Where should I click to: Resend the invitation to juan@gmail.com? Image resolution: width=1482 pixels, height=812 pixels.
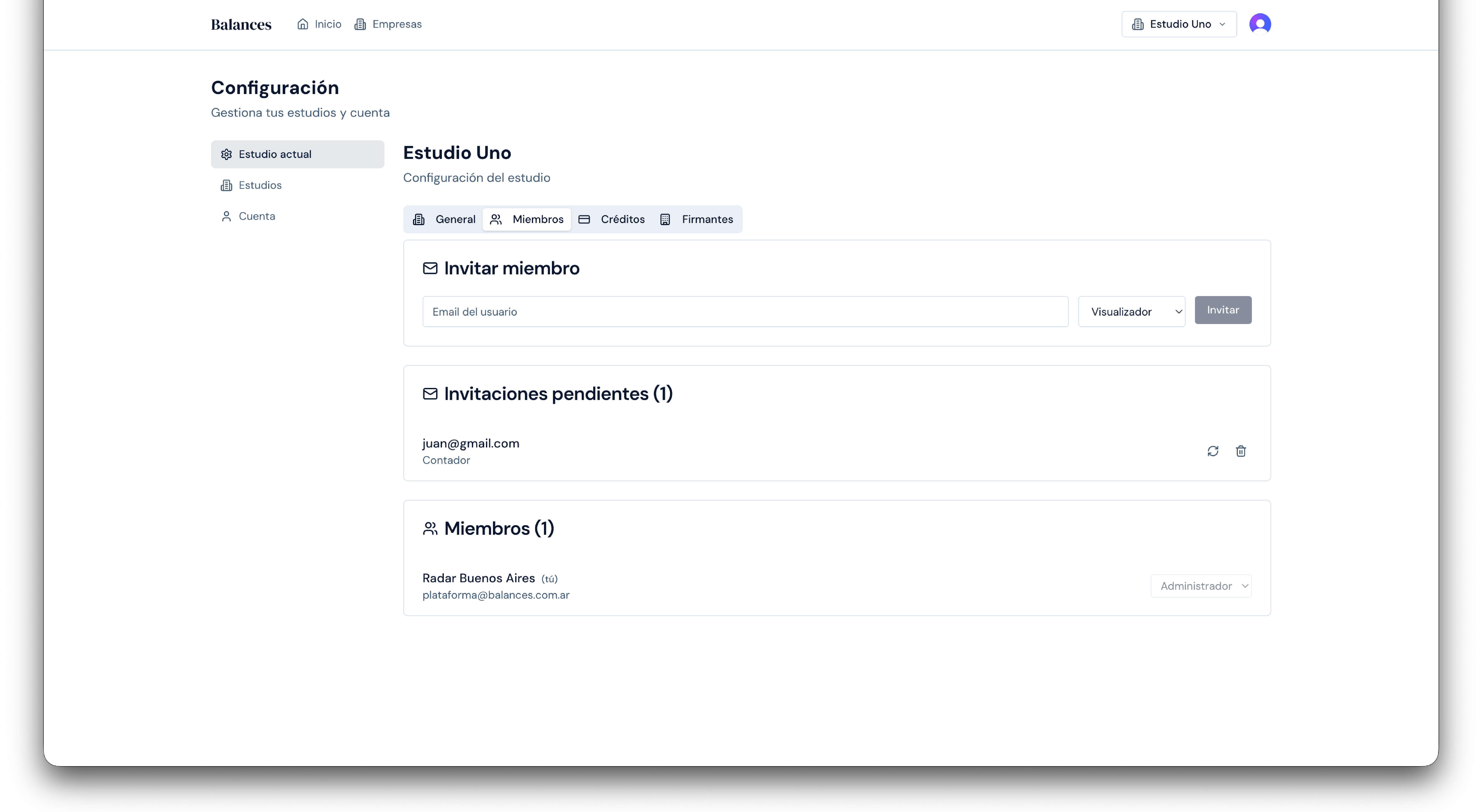coord(1213,451)
